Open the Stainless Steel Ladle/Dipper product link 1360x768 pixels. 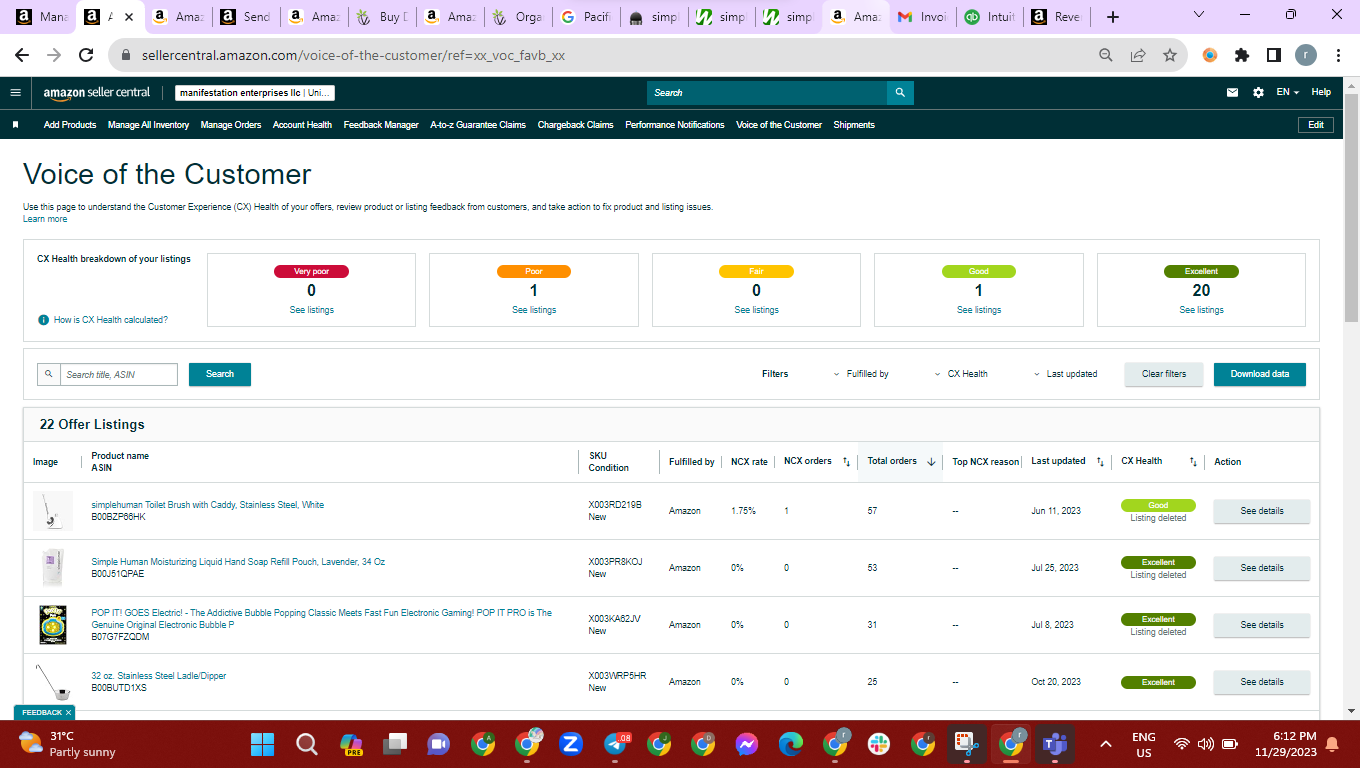(159, 676)
